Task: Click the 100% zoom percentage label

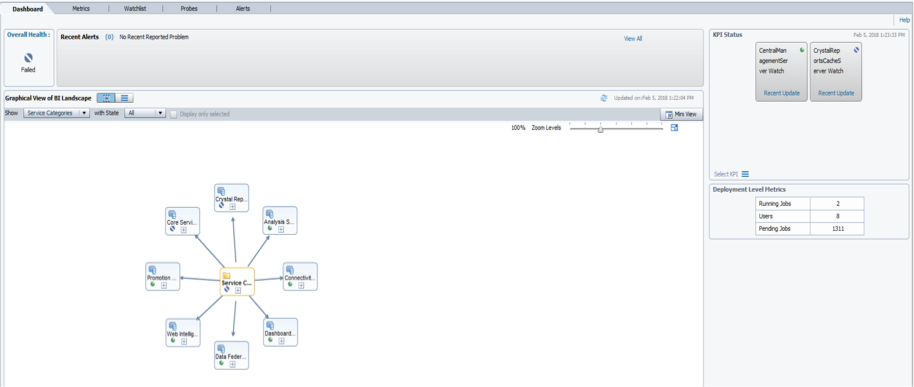Action: [x=518, y=128]
